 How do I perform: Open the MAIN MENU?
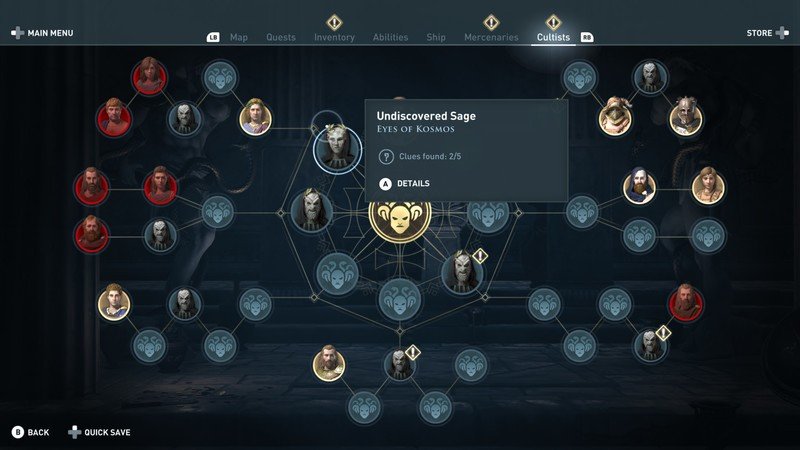[x=42, y=33]
